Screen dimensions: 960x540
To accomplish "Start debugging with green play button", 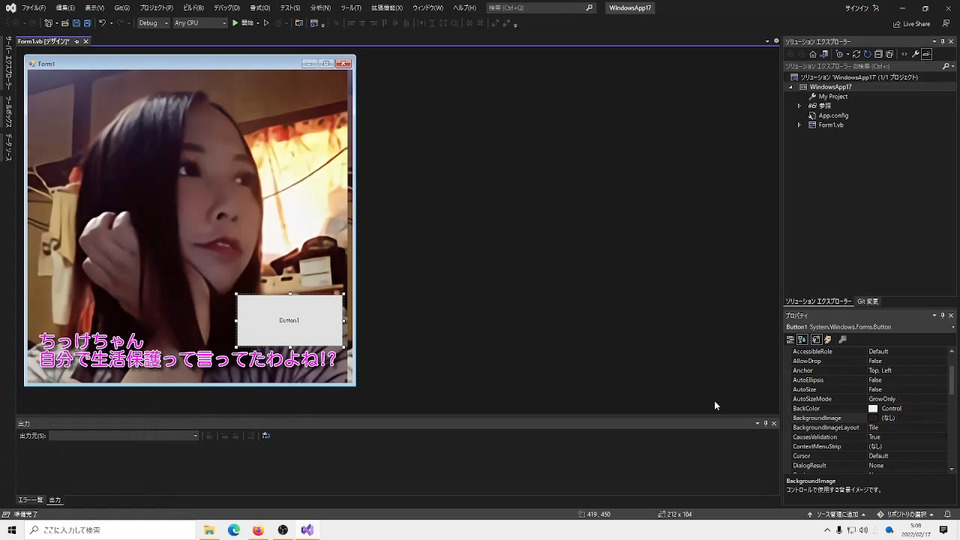I will (x=235, y=23).
